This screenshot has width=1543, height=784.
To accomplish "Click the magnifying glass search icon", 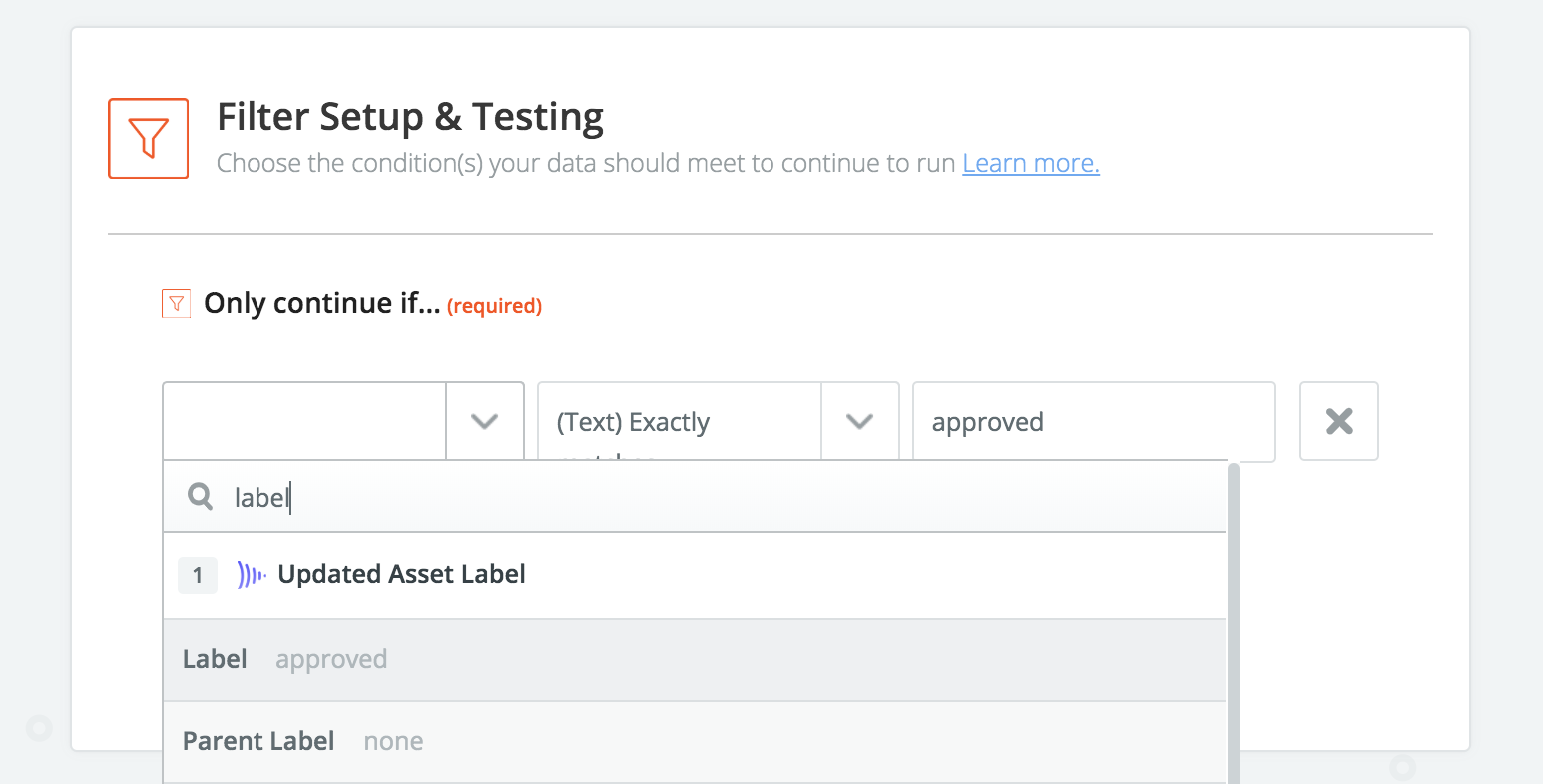I will pos(200,496).
